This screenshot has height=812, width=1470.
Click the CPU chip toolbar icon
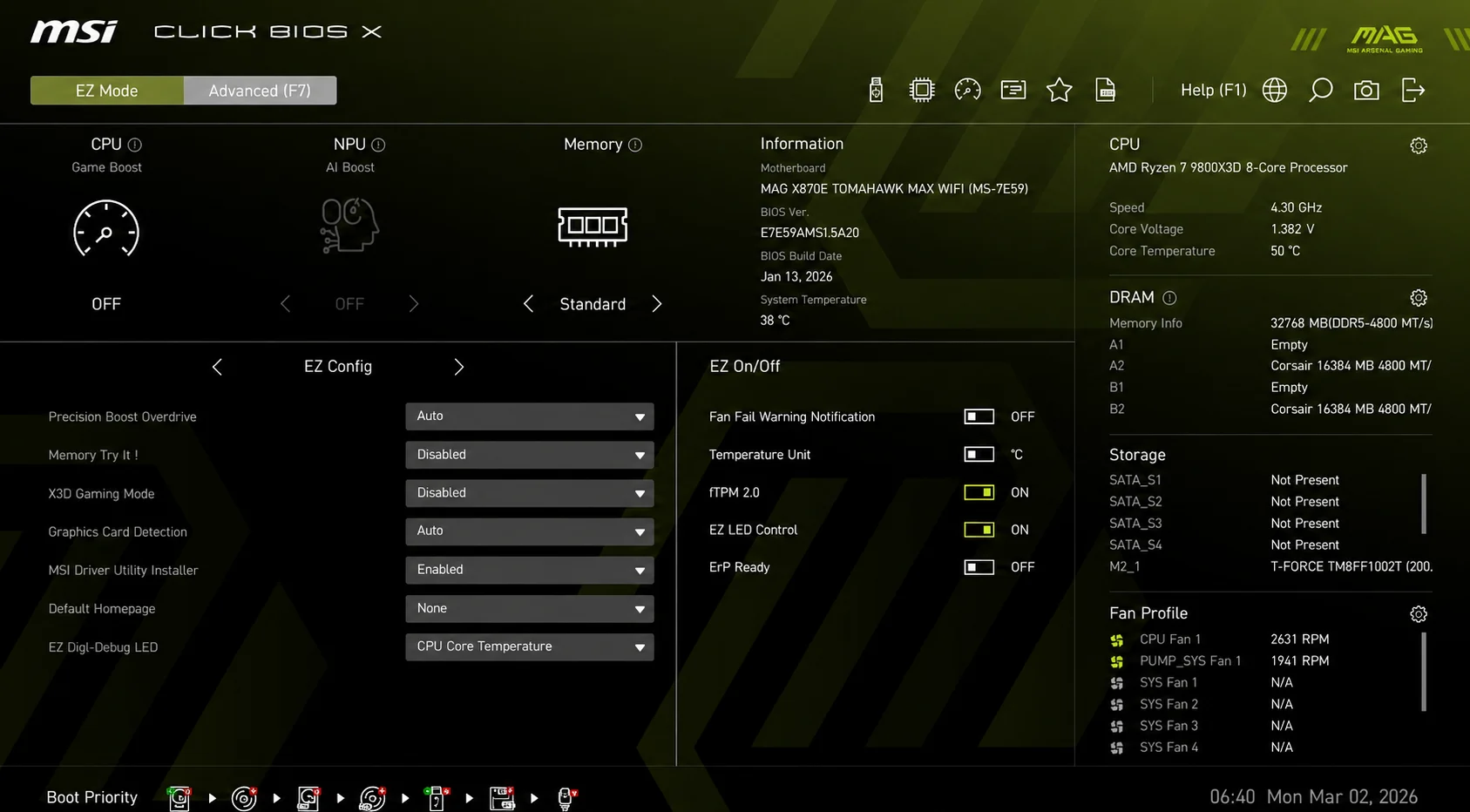(x=922, y=90)
